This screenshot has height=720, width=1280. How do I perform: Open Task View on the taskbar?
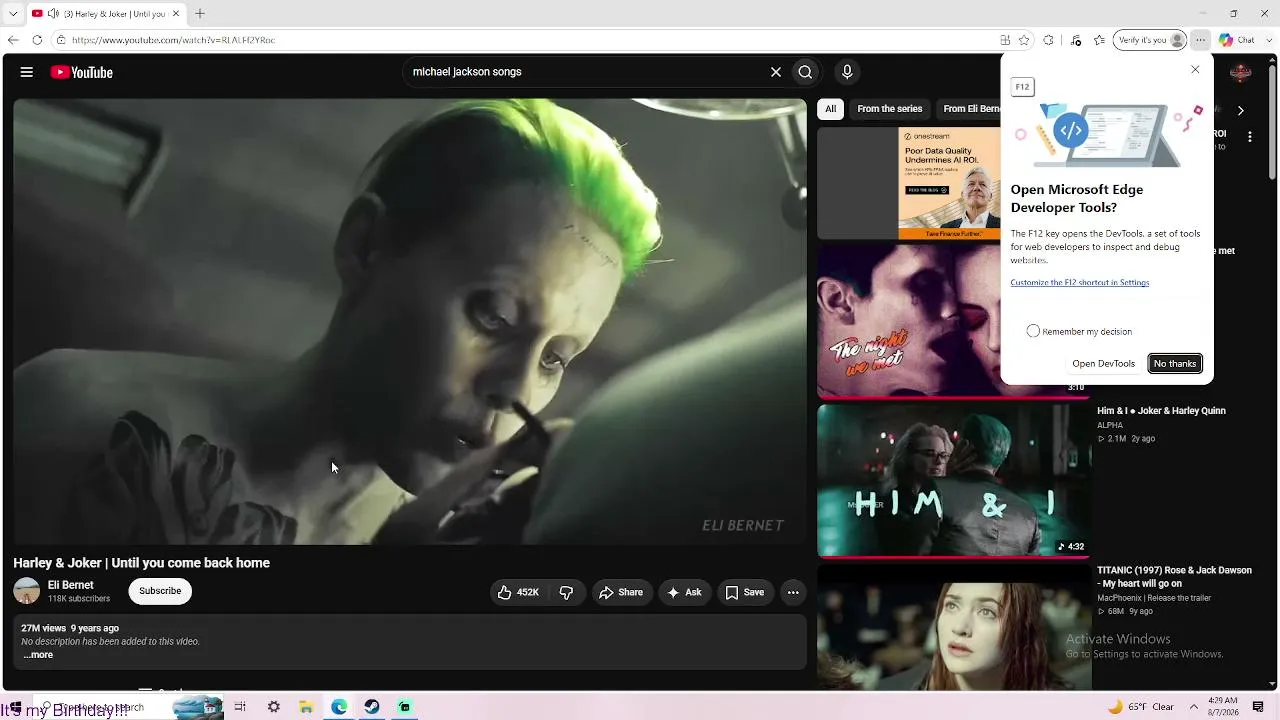[x=240, y=707]
